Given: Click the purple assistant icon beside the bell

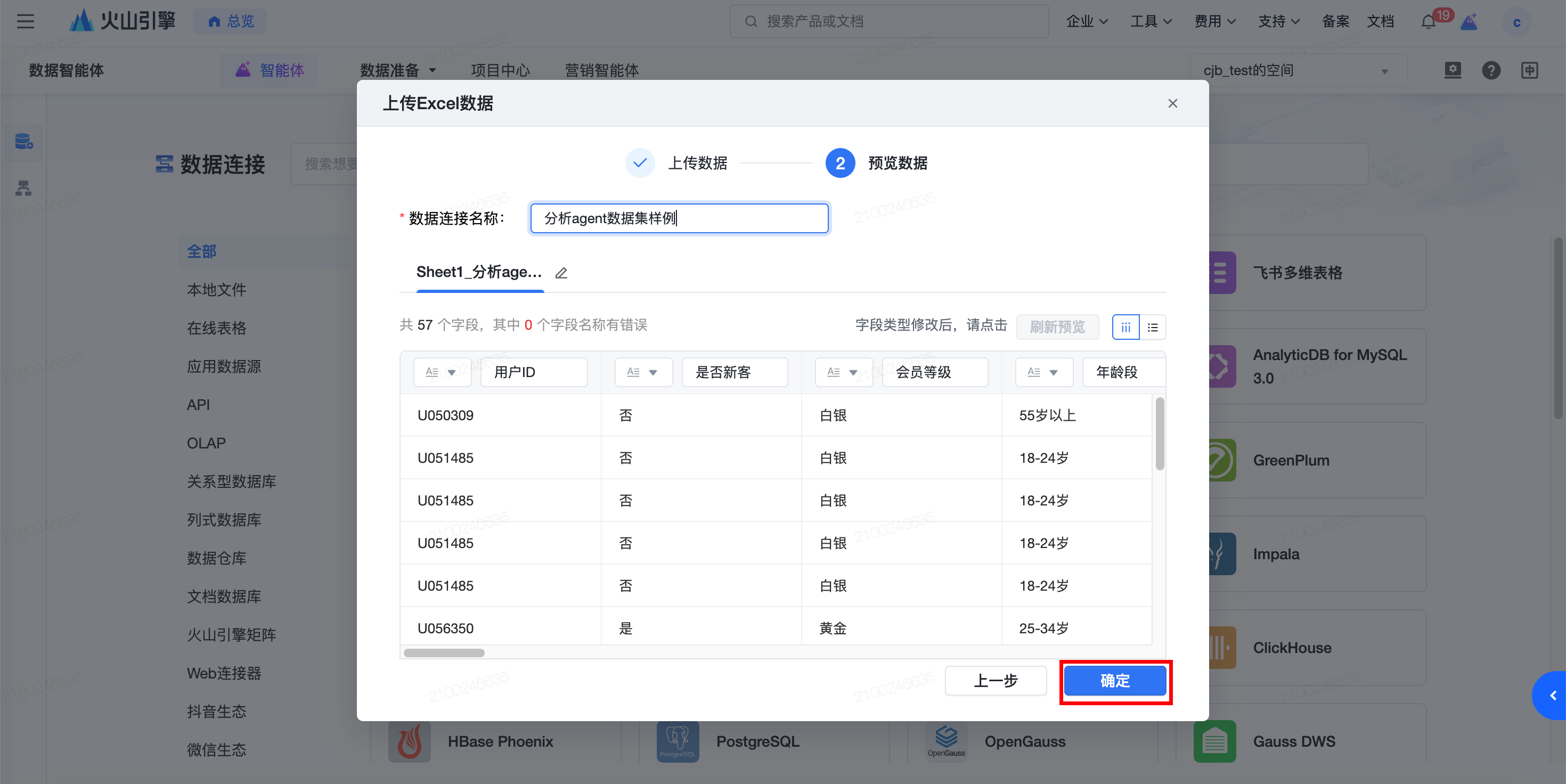Looking at the screenshot, I should click(1470, 22).
